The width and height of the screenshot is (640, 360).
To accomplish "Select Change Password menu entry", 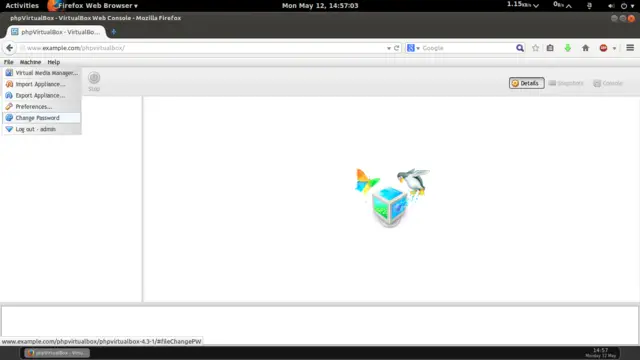I will (x=42, y=118).
